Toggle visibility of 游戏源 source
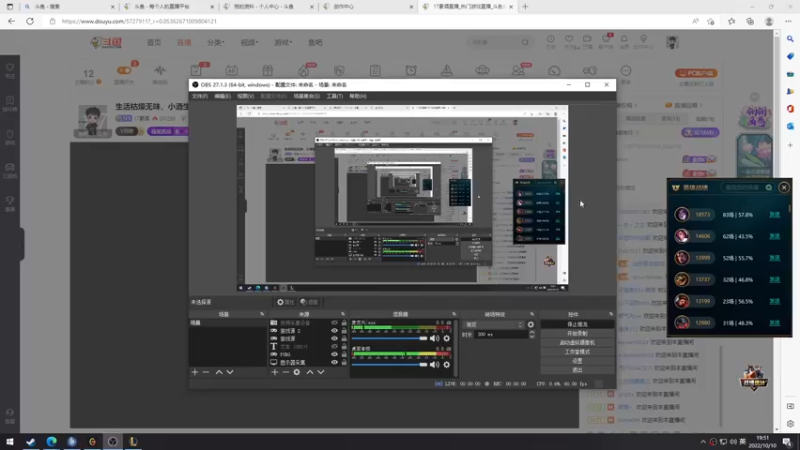The image size is (800, 450). click(x=334, y=338)
